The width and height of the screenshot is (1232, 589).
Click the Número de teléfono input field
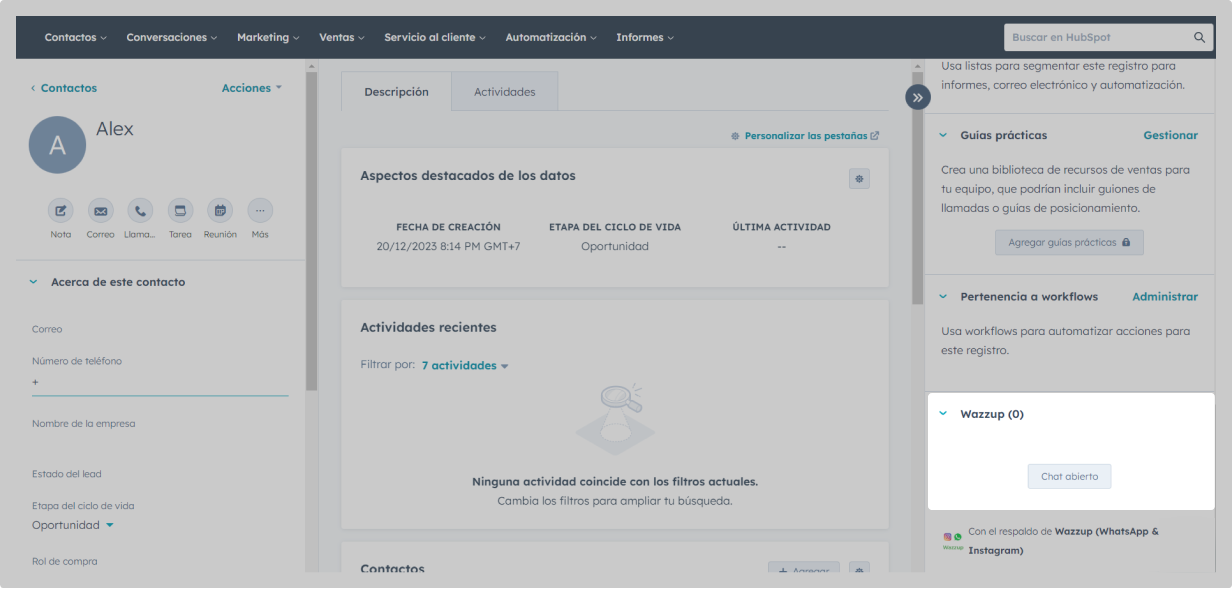[x=160, y=383]
